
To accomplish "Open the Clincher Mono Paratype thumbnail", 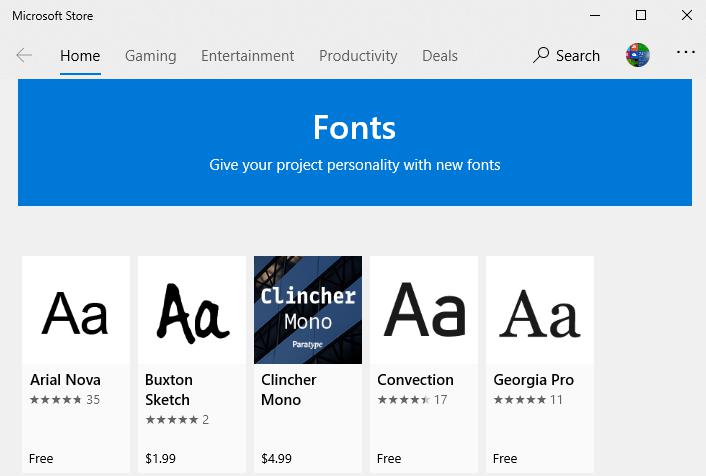I will [x=308, y=310].
